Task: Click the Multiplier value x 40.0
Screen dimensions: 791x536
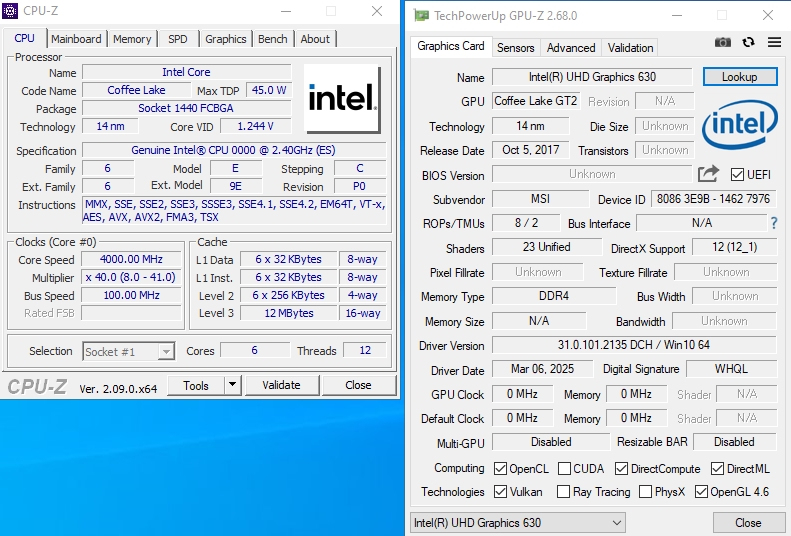Action: click(x=131, y=277)
